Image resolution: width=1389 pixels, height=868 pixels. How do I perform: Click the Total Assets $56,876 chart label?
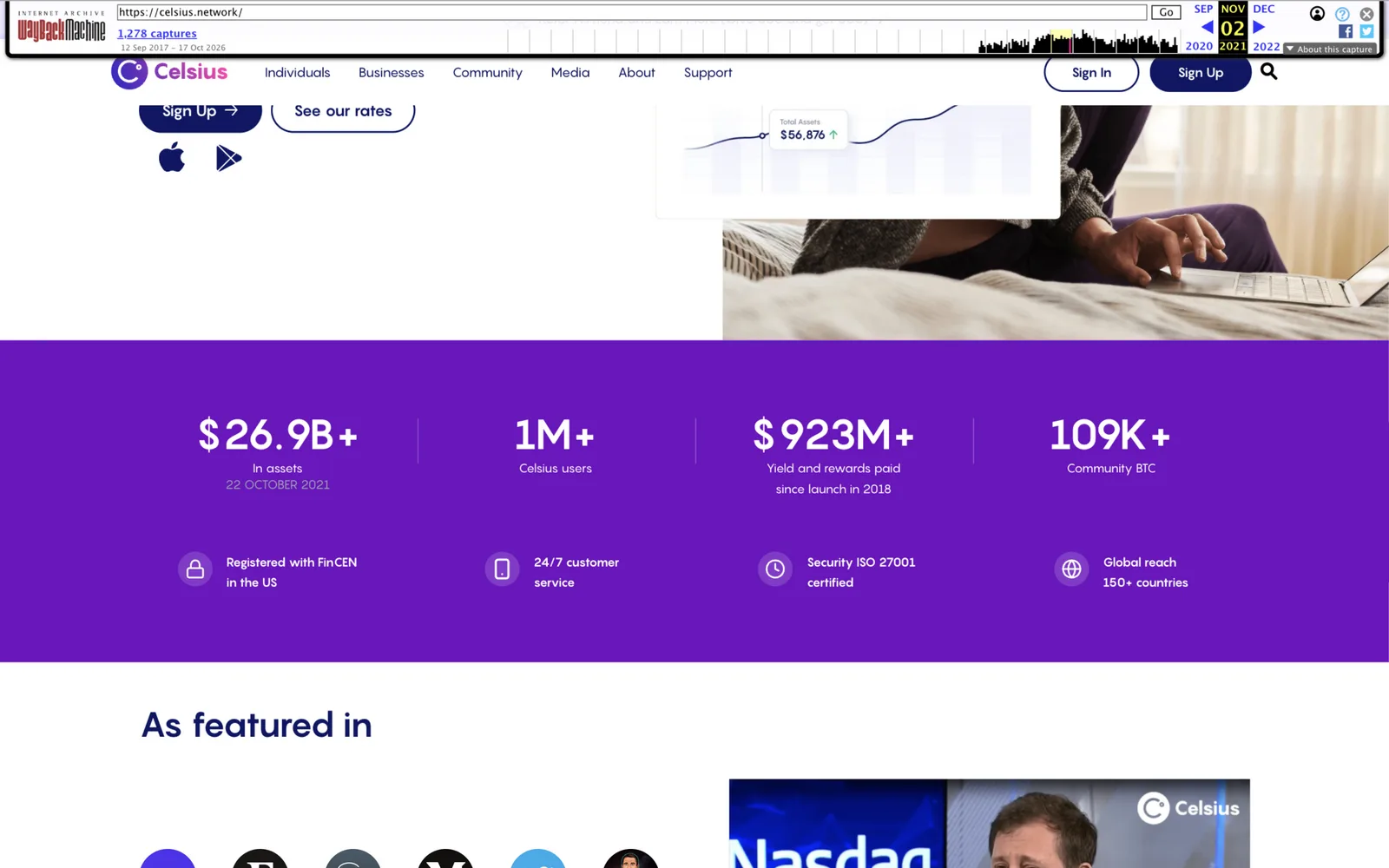tap(808, 129)
